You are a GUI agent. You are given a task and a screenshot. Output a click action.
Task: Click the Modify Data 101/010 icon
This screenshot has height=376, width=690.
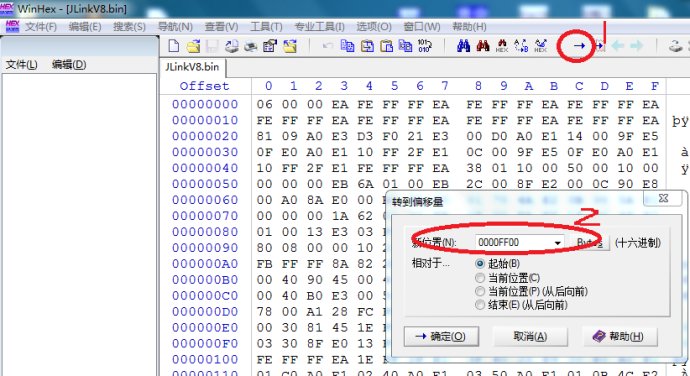click(x=424, y=46)
